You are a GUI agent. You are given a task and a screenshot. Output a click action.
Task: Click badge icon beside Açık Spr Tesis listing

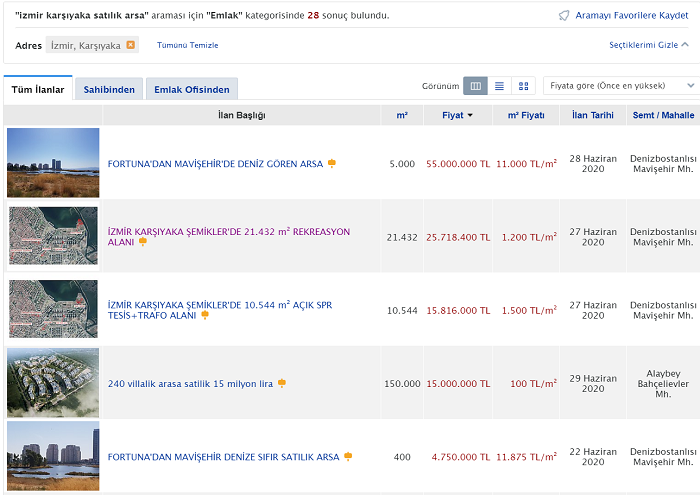(x=205, y=315)
